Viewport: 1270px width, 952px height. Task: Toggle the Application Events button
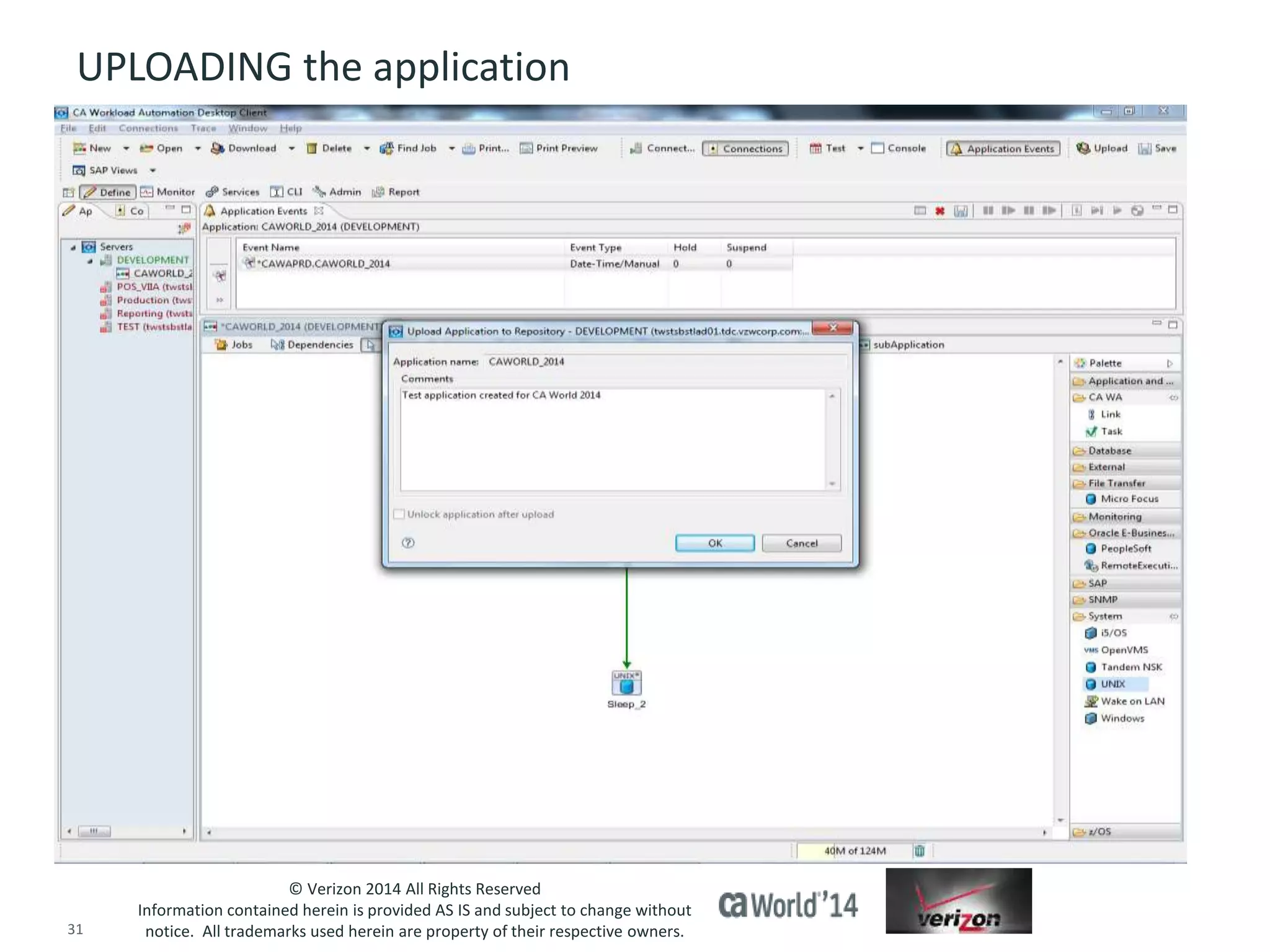[x=1003, y=149]
